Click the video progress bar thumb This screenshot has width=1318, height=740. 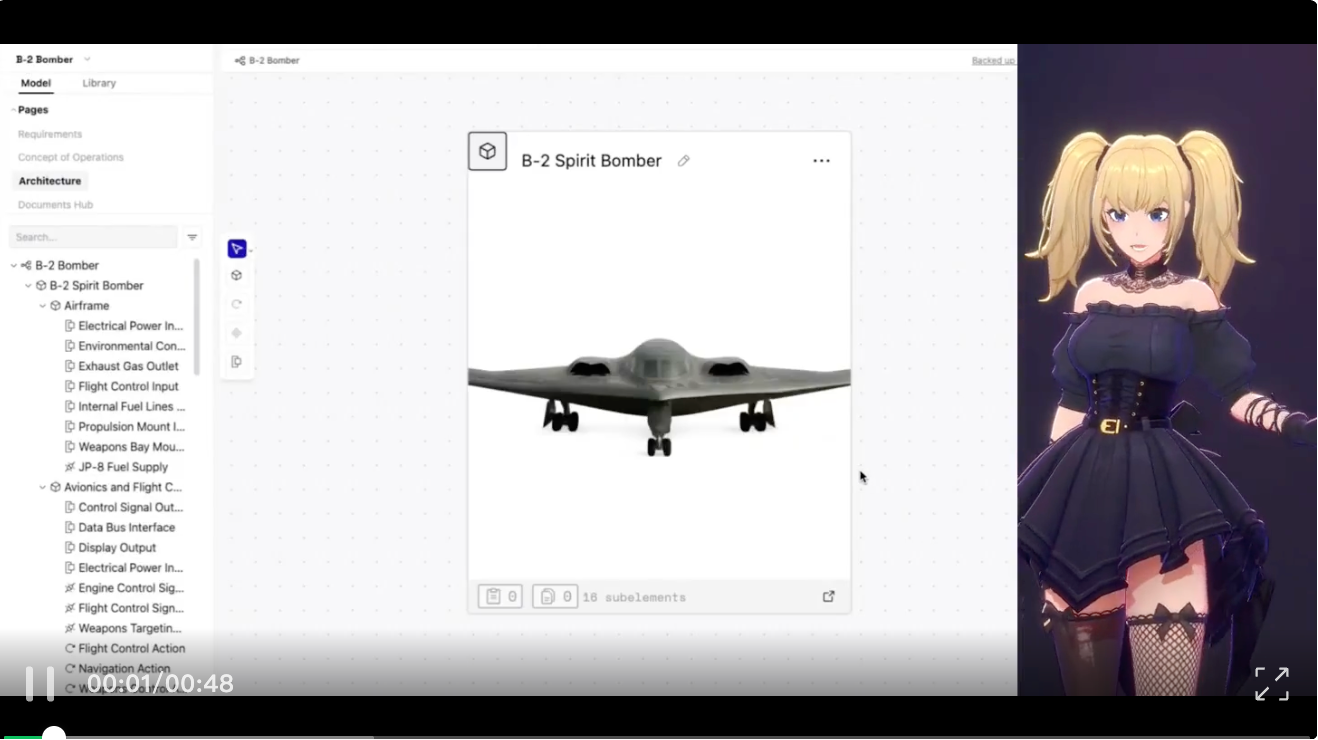point(54,736)
